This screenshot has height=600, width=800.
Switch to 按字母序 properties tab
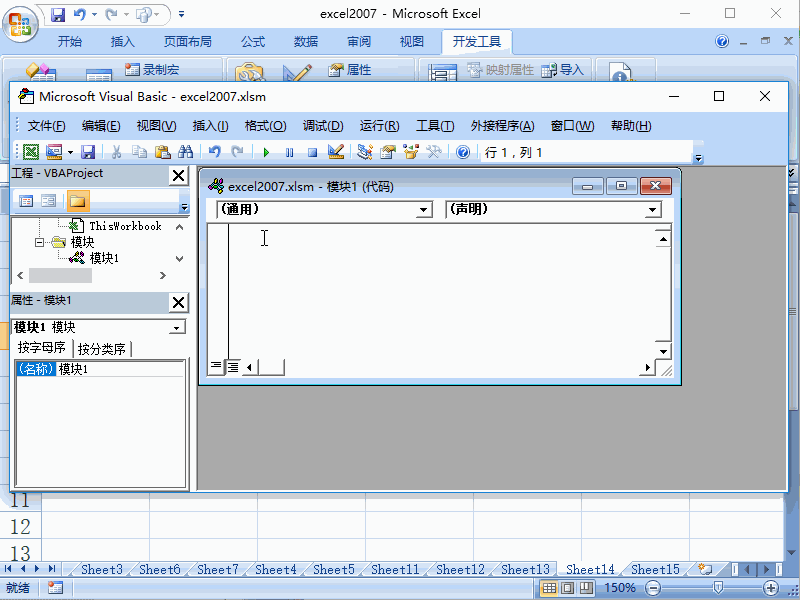pos(42,348)
